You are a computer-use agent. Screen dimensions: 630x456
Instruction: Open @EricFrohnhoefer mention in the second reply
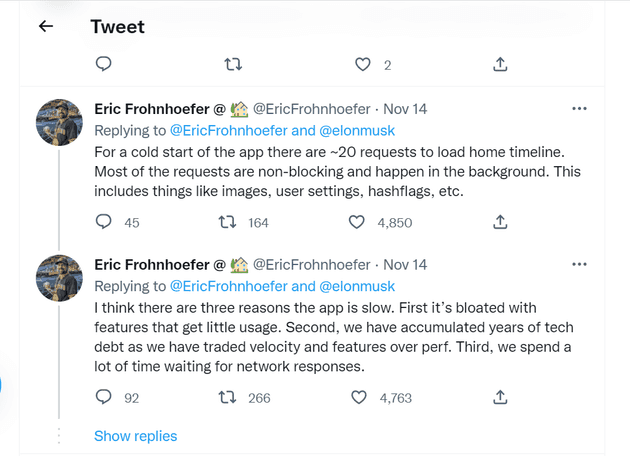pos(229,286)
